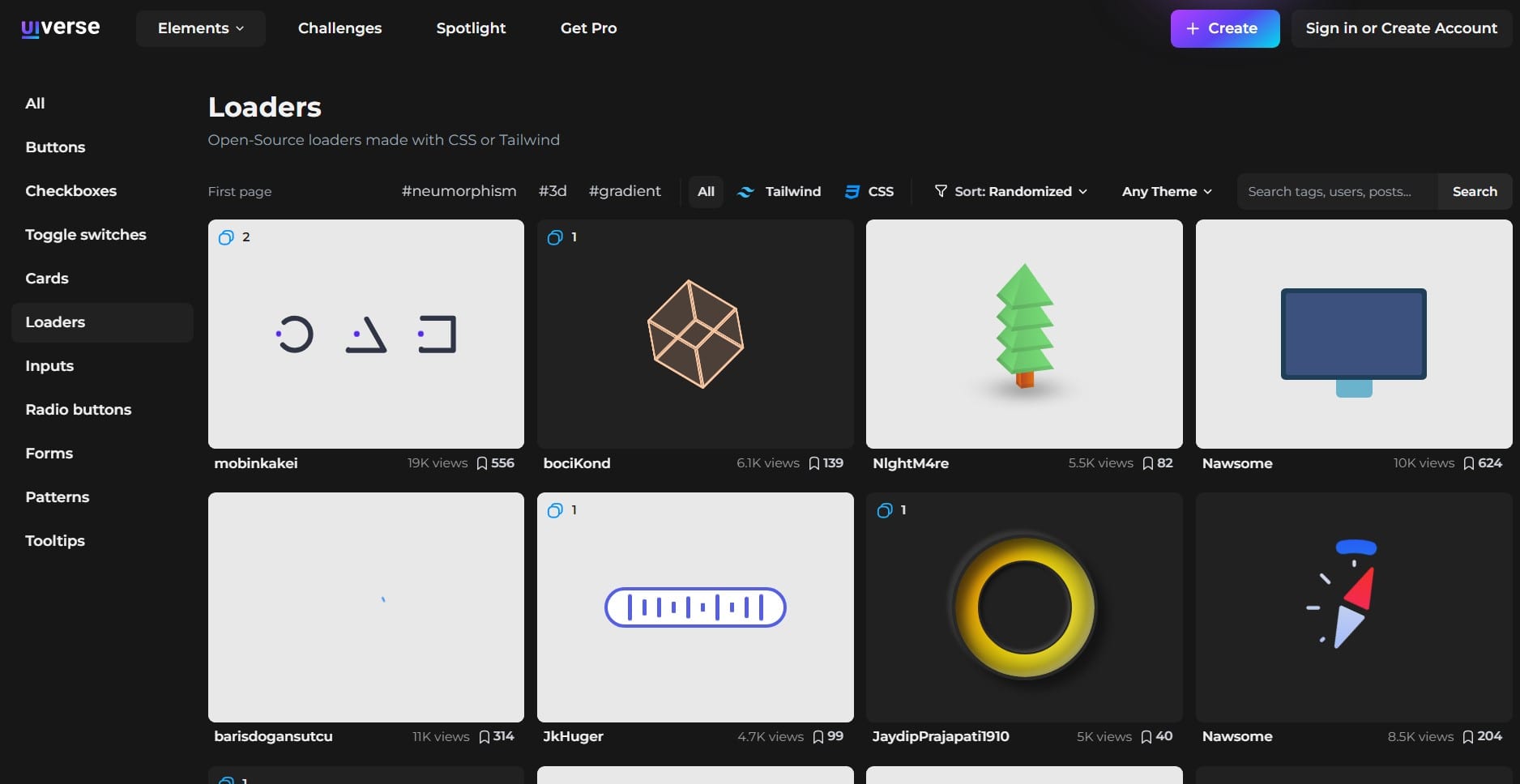Click the uiverse logo
This screenshot has width=1520, height=784.
[59, 27]
